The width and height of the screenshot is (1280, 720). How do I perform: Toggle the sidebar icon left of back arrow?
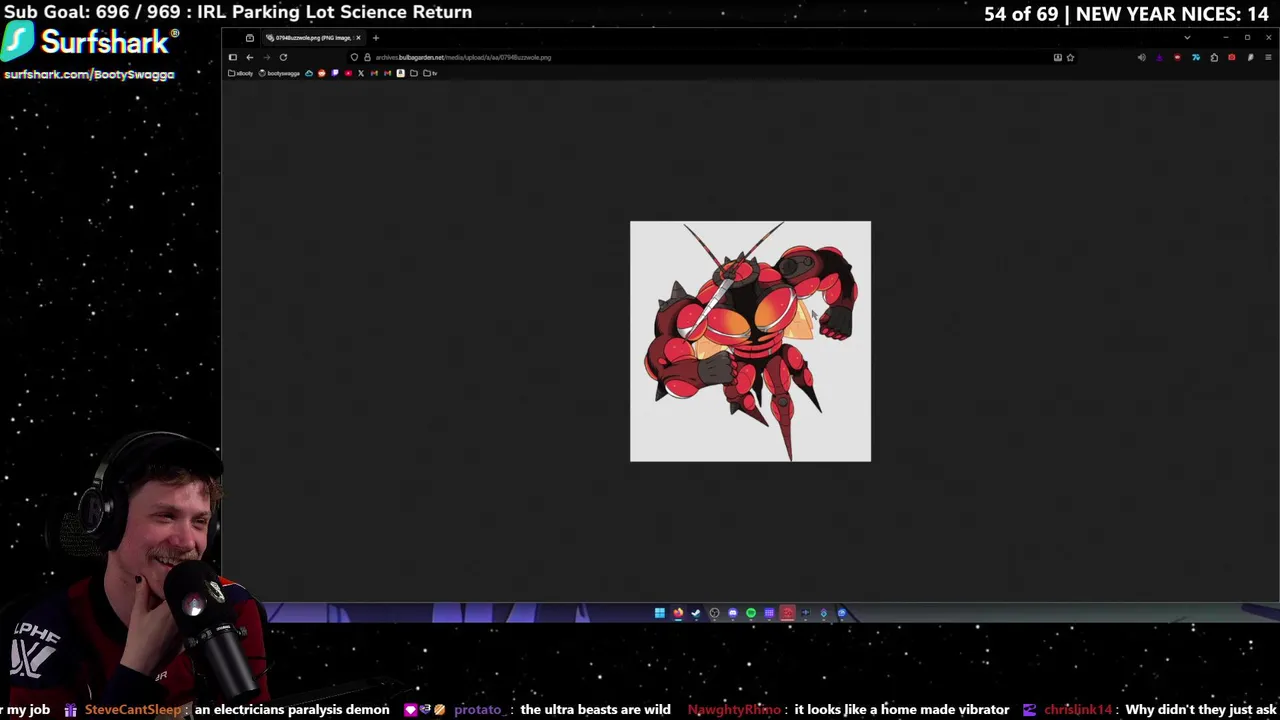pyautogui.click(x=233, y=57)
